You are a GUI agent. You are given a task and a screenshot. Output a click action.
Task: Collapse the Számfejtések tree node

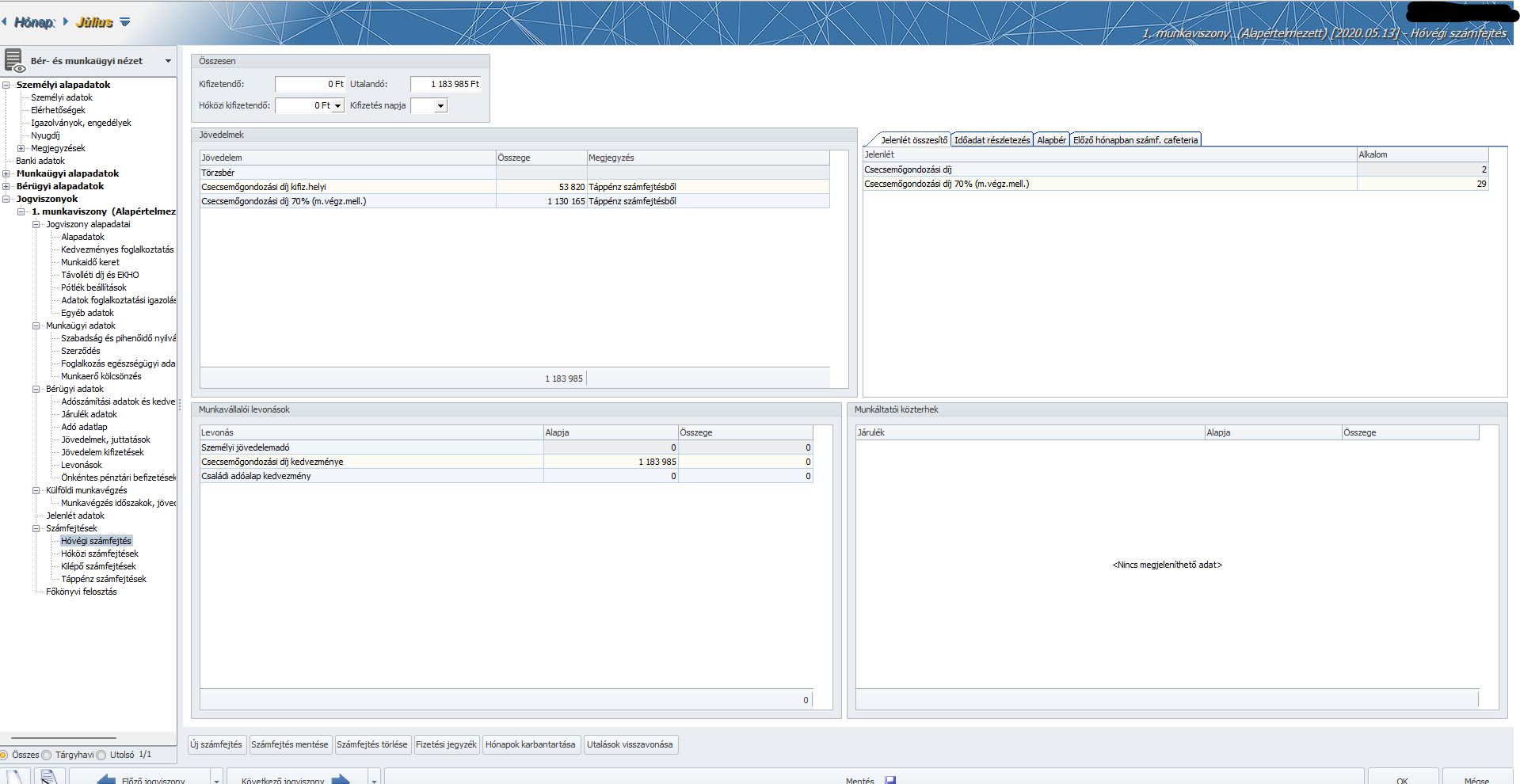(36, 528)
